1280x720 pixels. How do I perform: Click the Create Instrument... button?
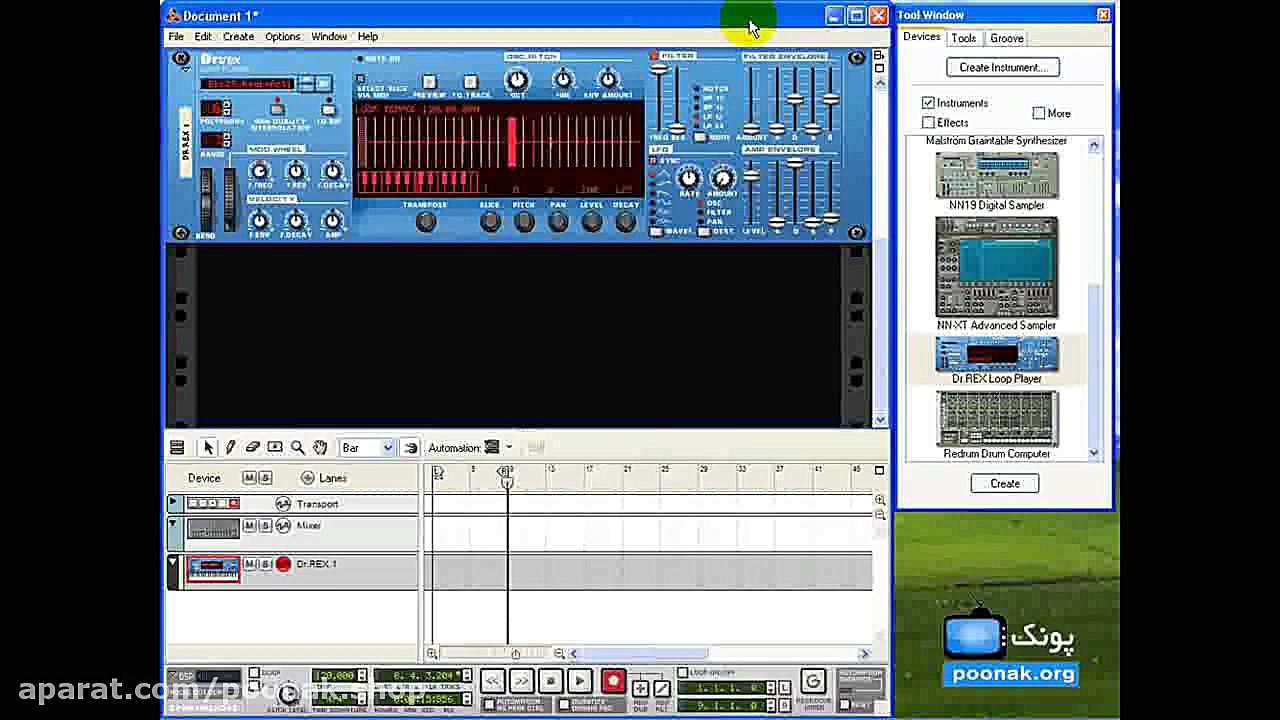(1003, 67)
